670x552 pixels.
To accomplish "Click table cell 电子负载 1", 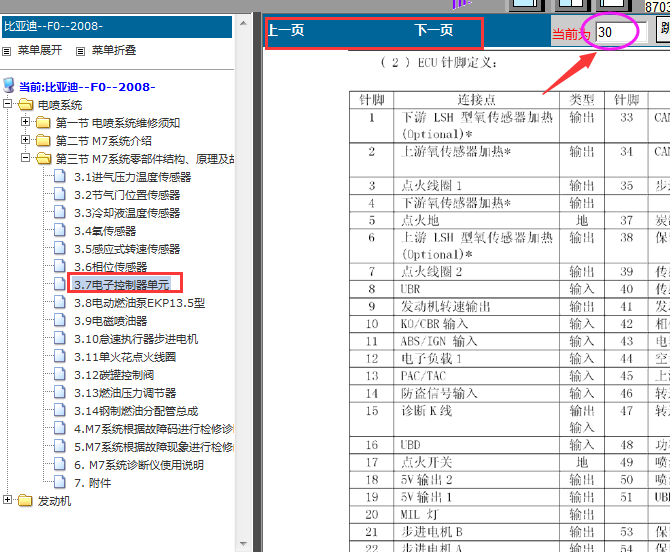I will [476, 359].
